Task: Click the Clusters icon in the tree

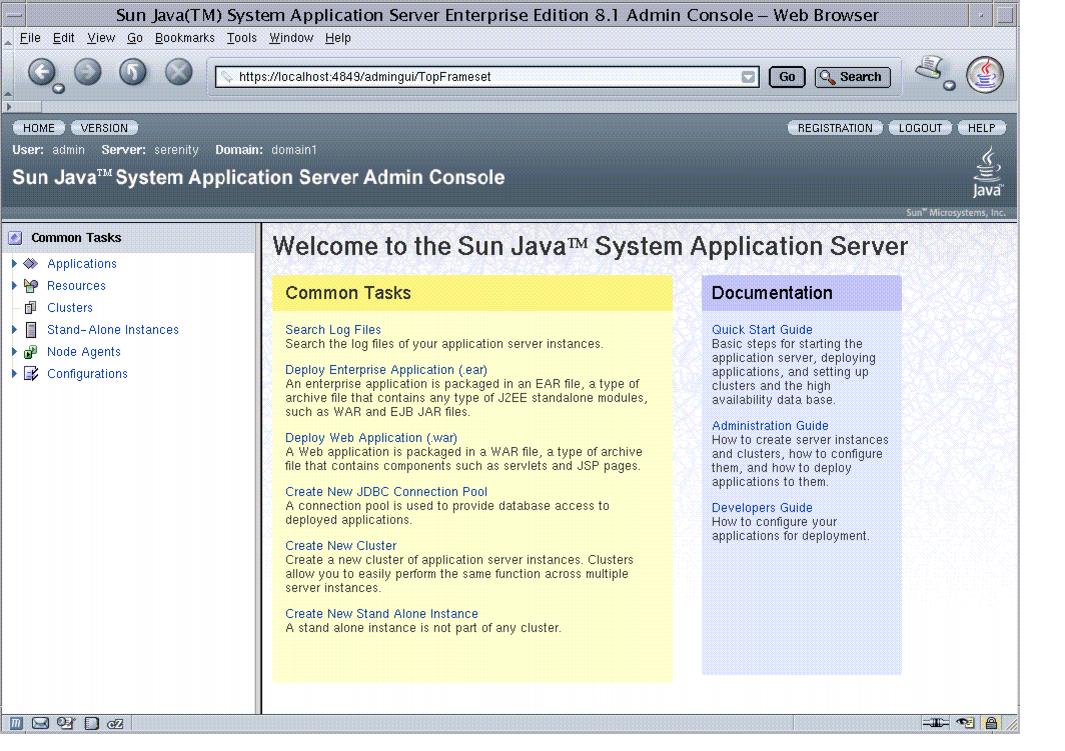Action: 31,308
